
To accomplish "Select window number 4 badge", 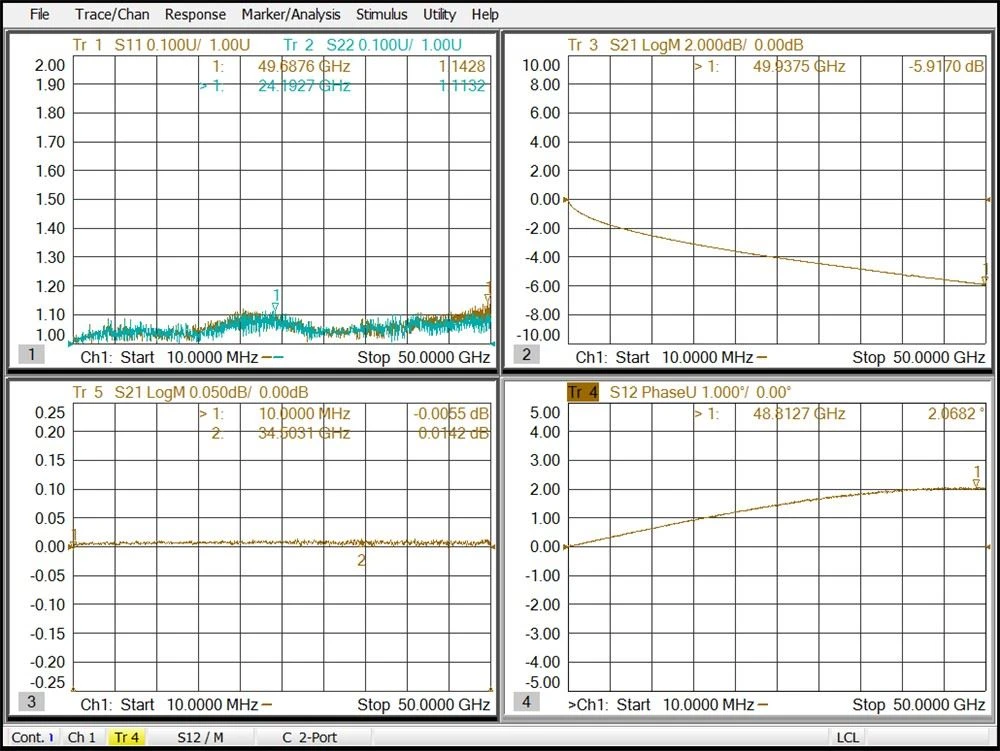I will click(526, 702).
